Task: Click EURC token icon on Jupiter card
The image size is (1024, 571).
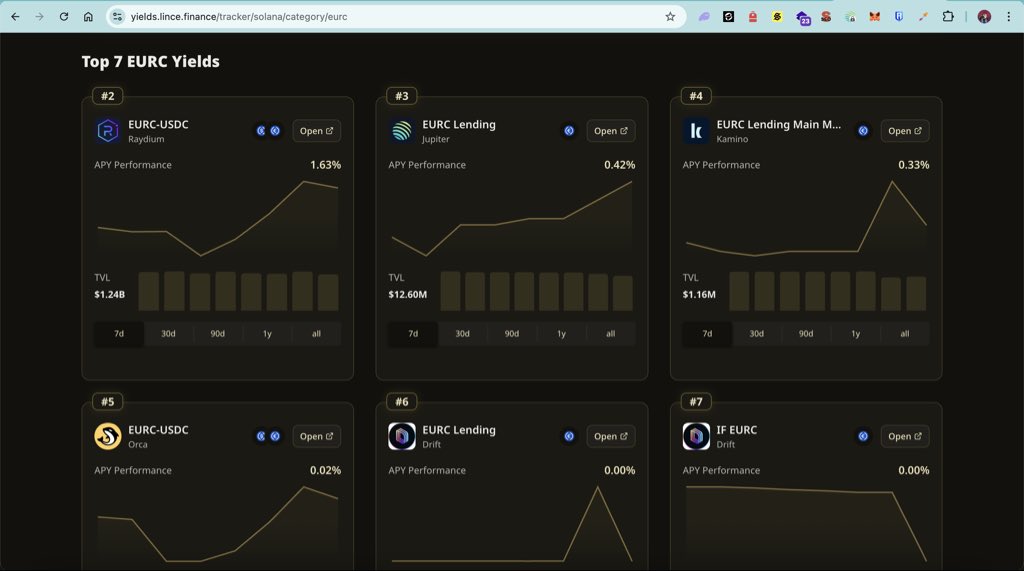Action: click(569, 131)
